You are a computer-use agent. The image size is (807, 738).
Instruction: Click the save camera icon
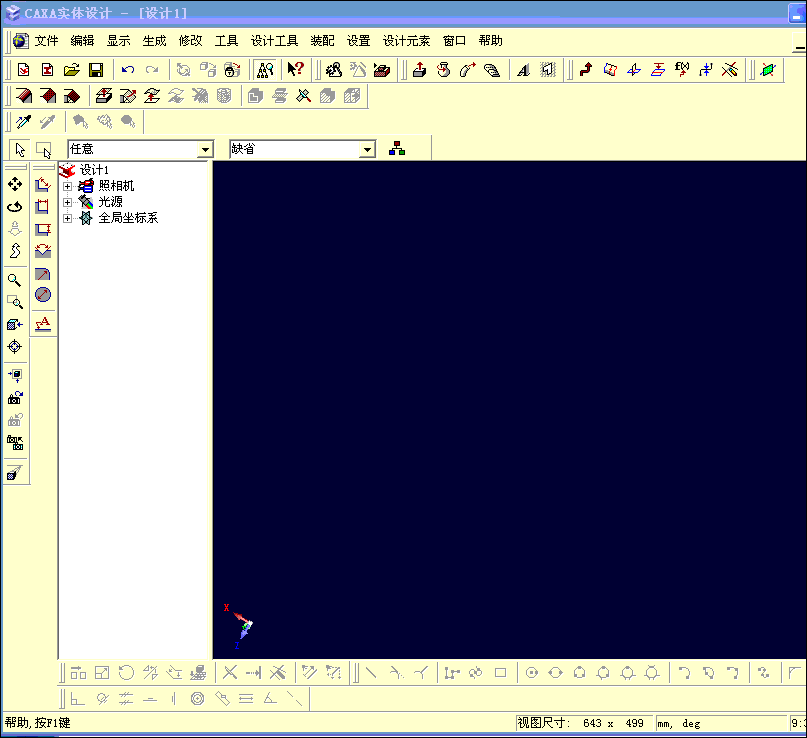point(15,398)
